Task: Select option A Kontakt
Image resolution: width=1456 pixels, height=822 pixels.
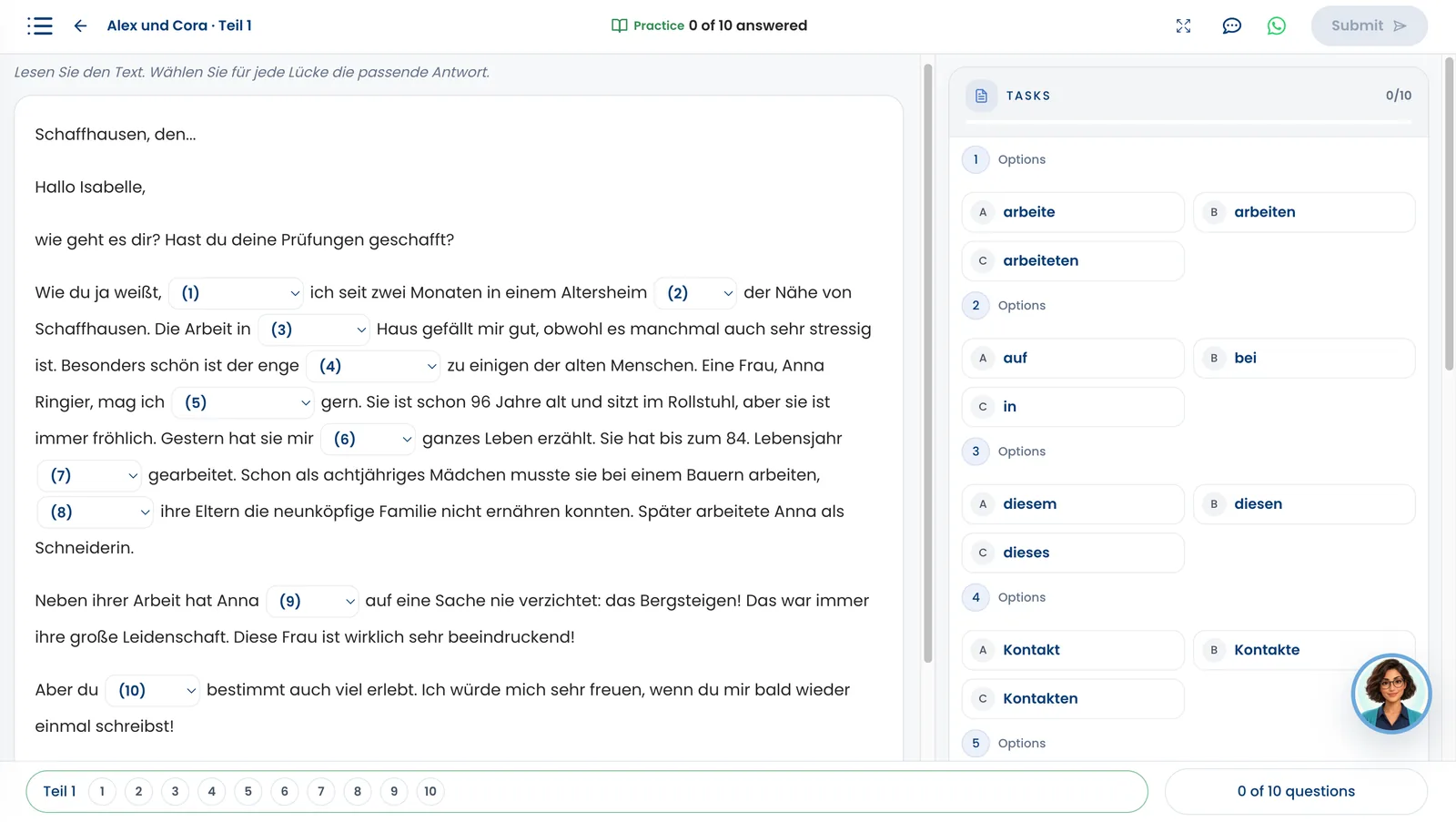Action: click(1073, 650)
